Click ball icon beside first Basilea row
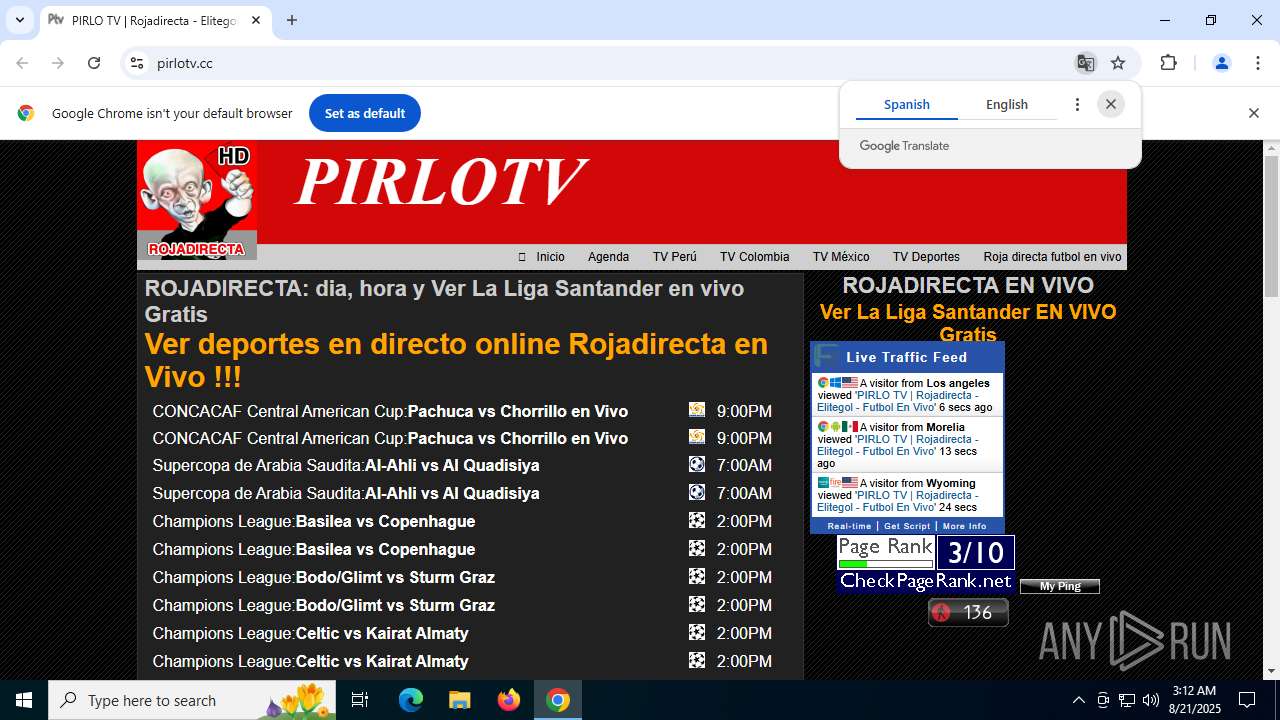This screenshot has height=720, width=1280. pos(697,520)
